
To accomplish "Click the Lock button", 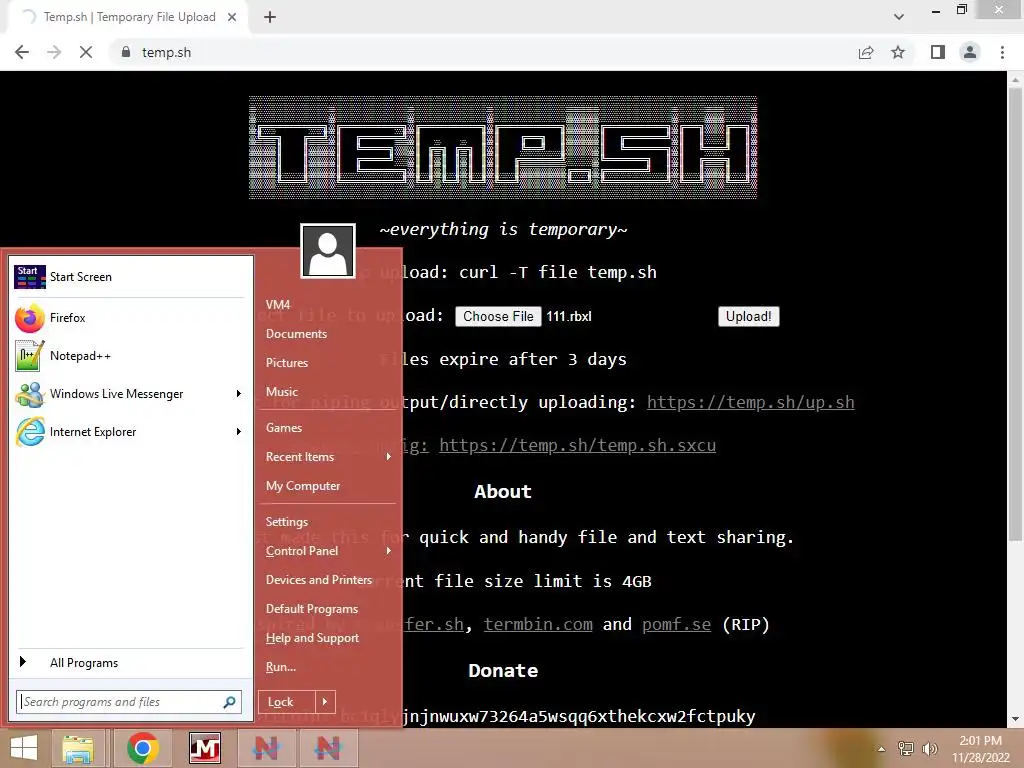I will click(287, 702).
